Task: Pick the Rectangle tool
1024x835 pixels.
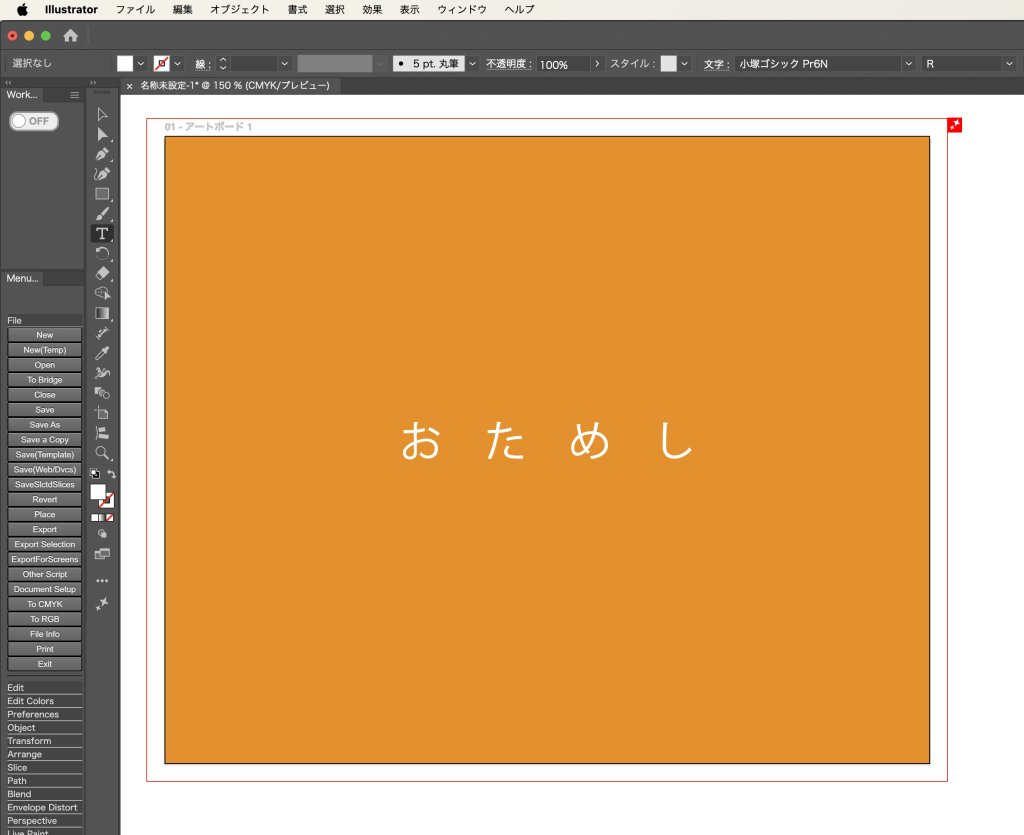Action: tap(102, 194)
